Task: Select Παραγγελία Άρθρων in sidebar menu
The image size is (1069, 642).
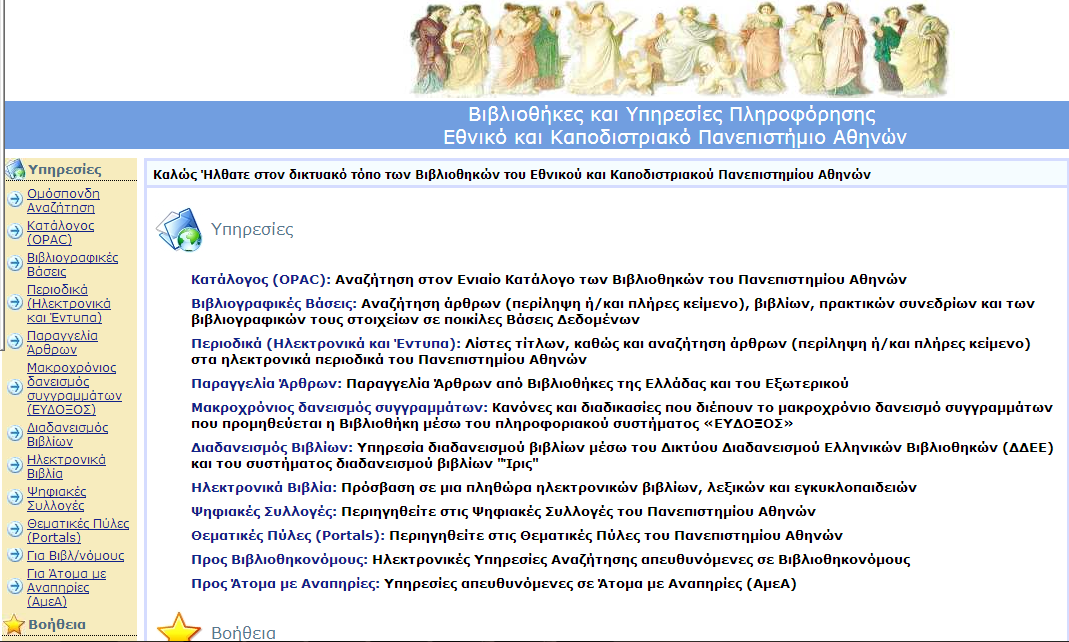Action: [62, 342]
